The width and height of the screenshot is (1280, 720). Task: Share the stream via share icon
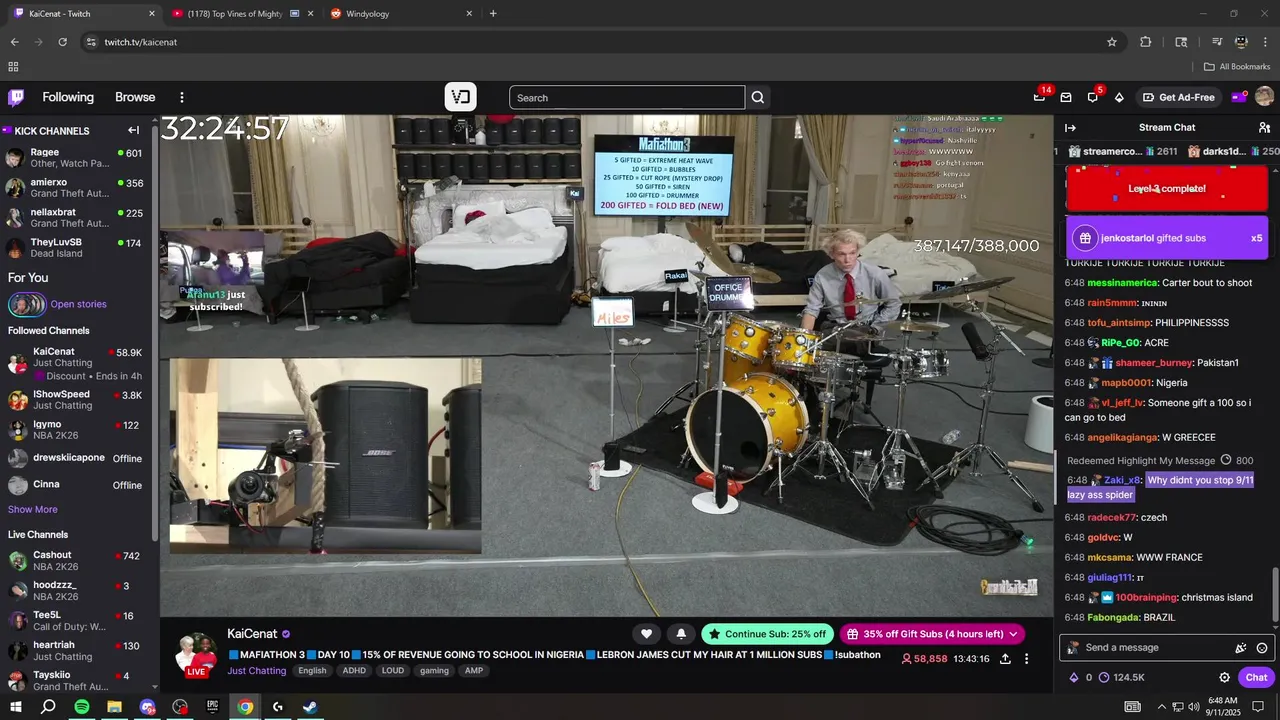(x=1006, y=659)
